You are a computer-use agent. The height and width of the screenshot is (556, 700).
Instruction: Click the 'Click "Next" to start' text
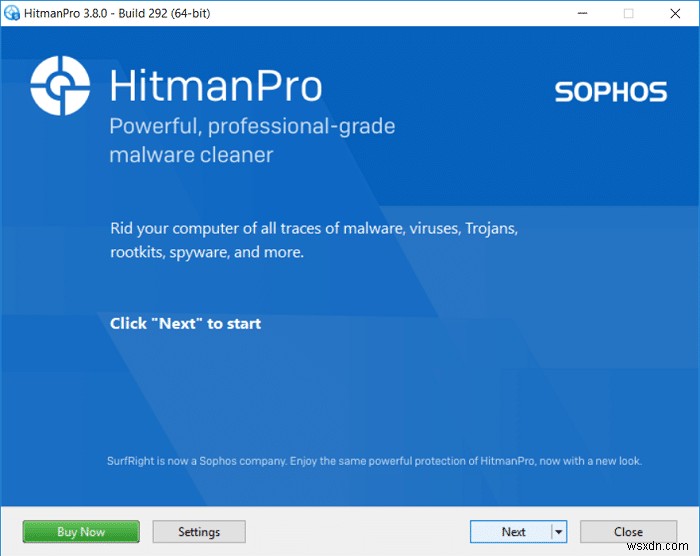pyautogui.click(x=185, y=323)
